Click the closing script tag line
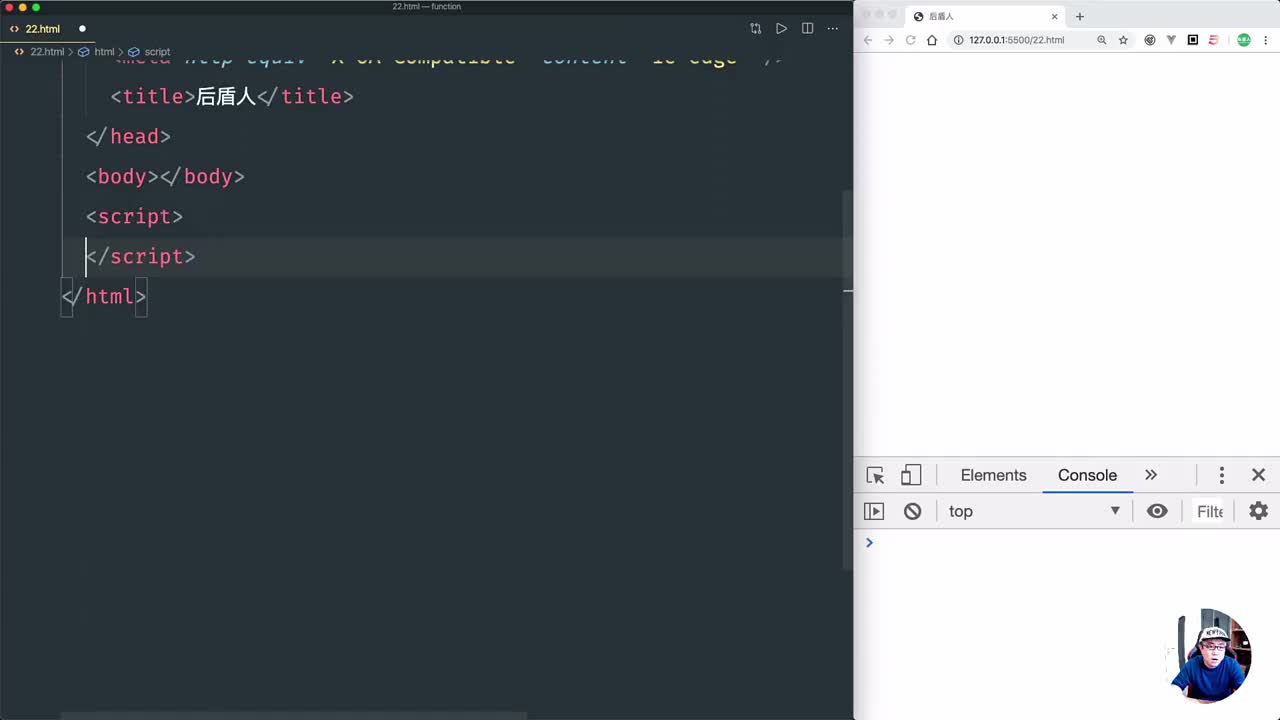 tap(140, 256)
